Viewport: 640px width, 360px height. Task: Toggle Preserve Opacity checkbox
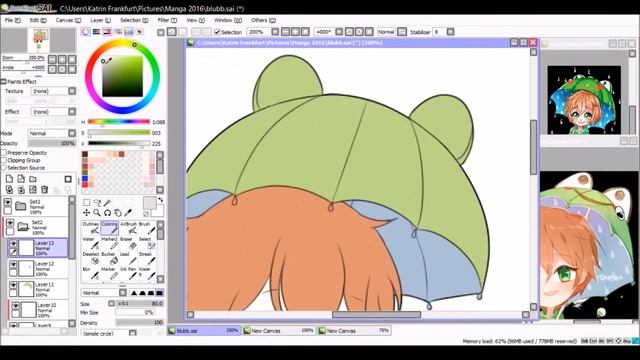[4, 153]
